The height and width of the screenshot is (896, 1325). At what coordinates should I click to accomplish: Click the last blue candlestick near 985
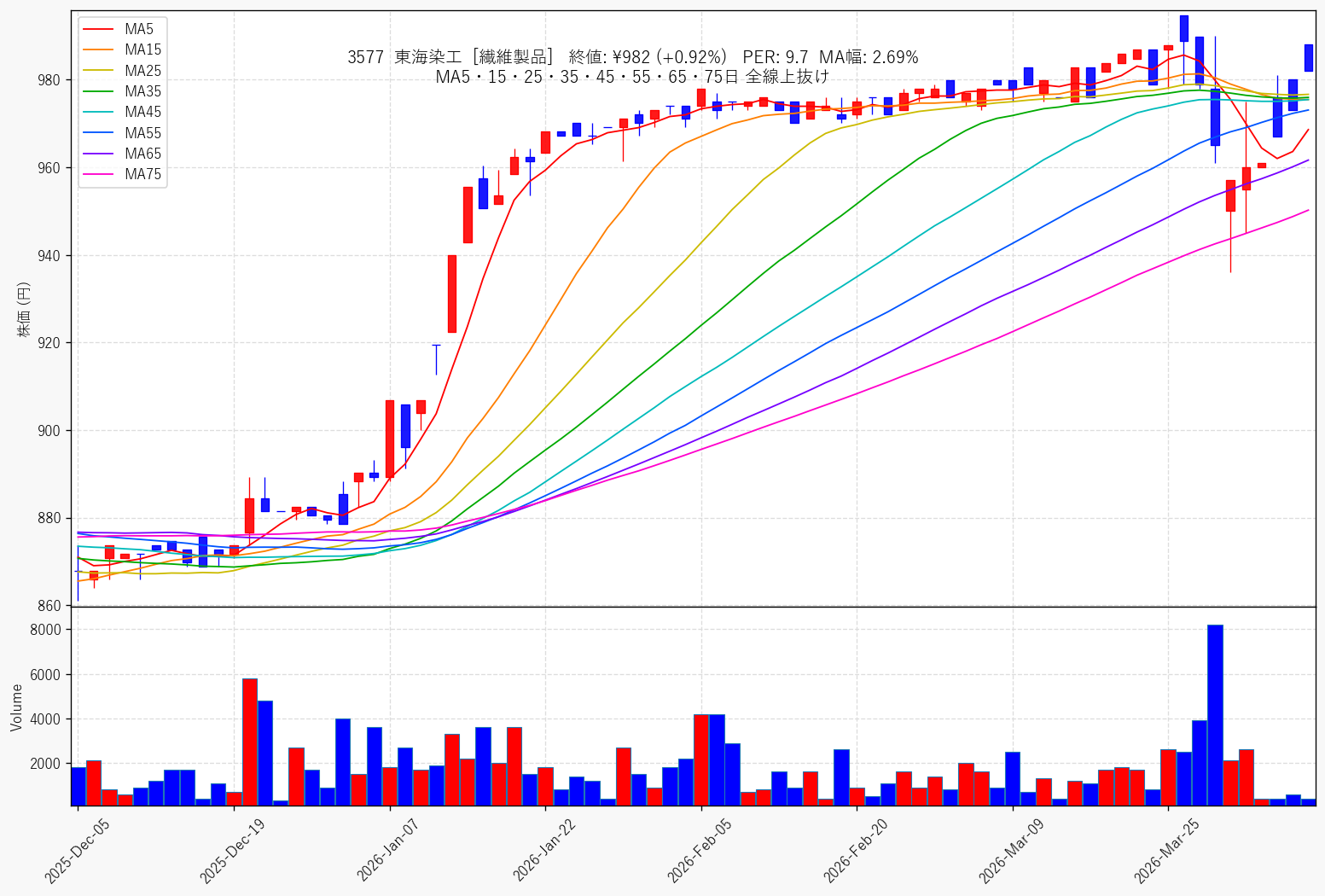pos(1309,58)
